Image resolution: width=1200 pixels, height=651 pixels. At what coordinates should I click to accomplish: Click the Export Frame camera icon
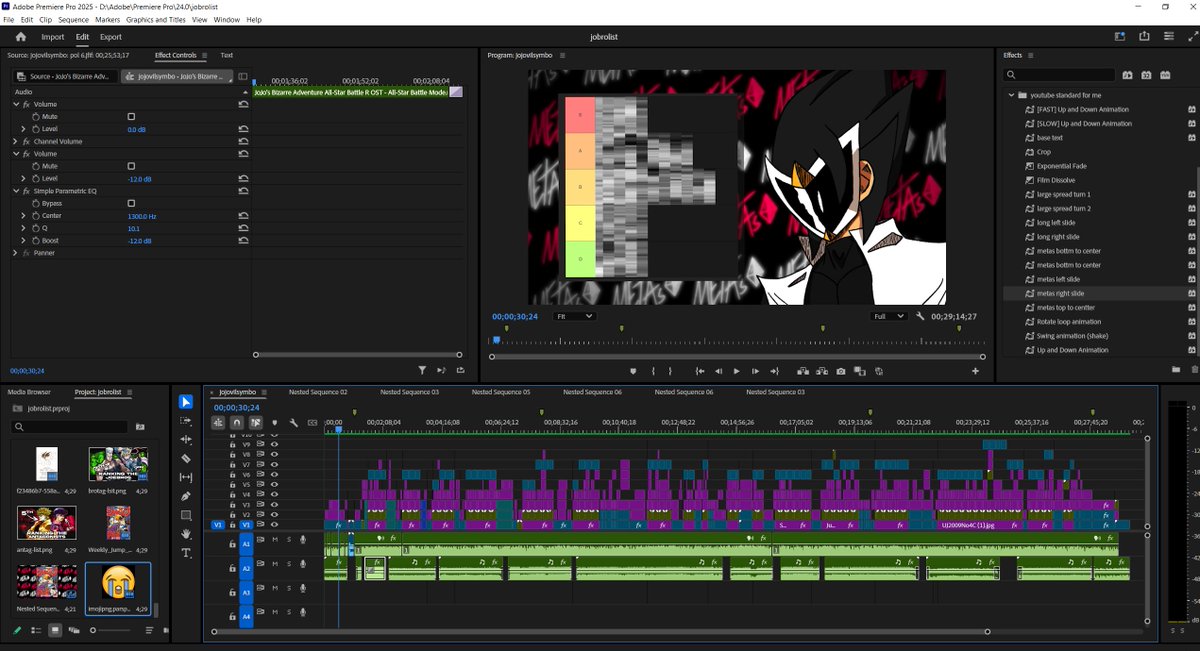840,371
